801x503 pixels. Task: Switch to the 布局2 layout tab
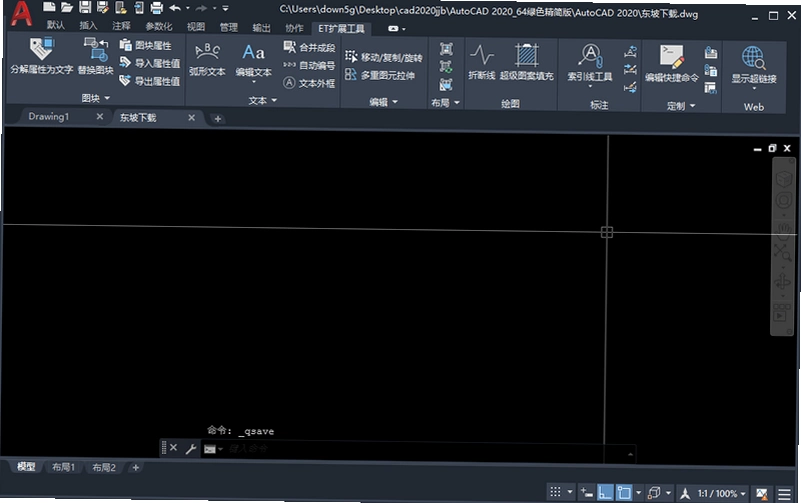coord(104,467)
